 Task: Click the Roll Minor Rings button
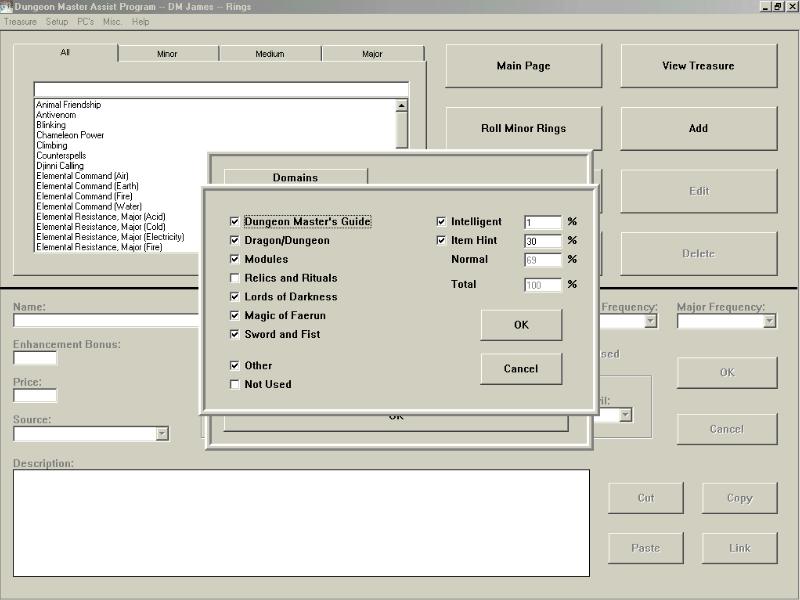(x=523, y=128)
